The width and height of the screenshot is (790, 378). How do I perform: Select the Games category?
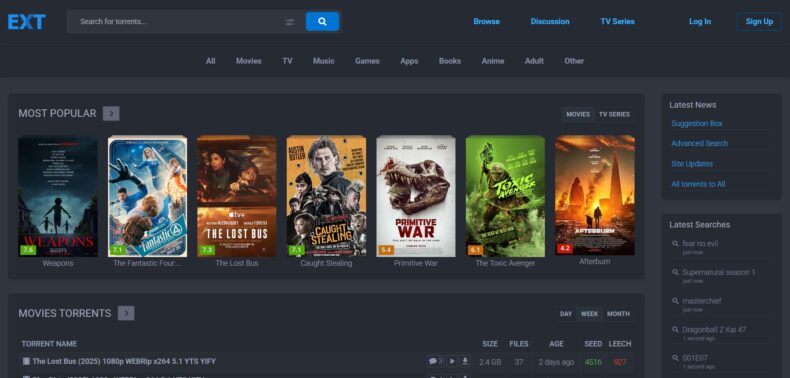point(367,61)
